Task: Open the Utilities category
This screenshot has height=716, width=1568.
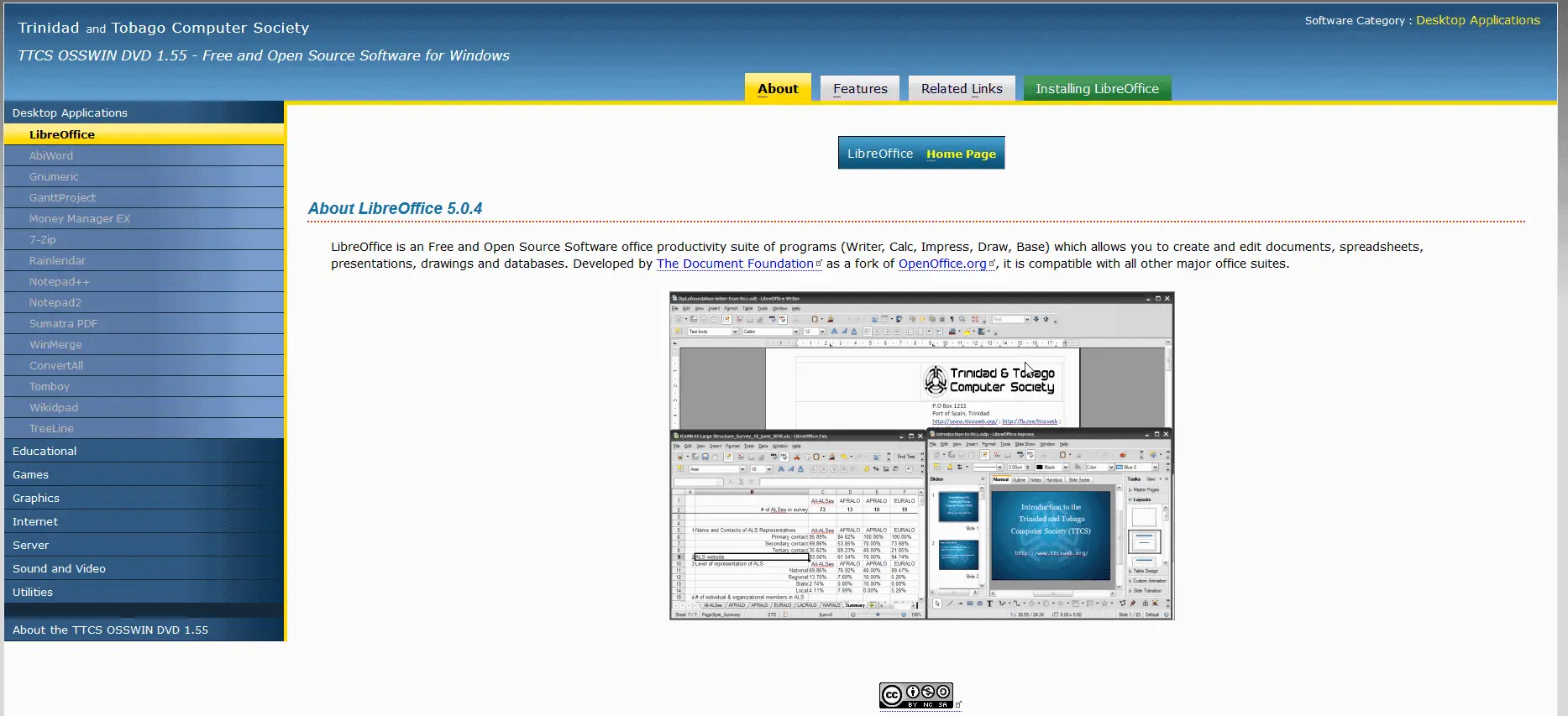Action: click(x=33, y=593)
